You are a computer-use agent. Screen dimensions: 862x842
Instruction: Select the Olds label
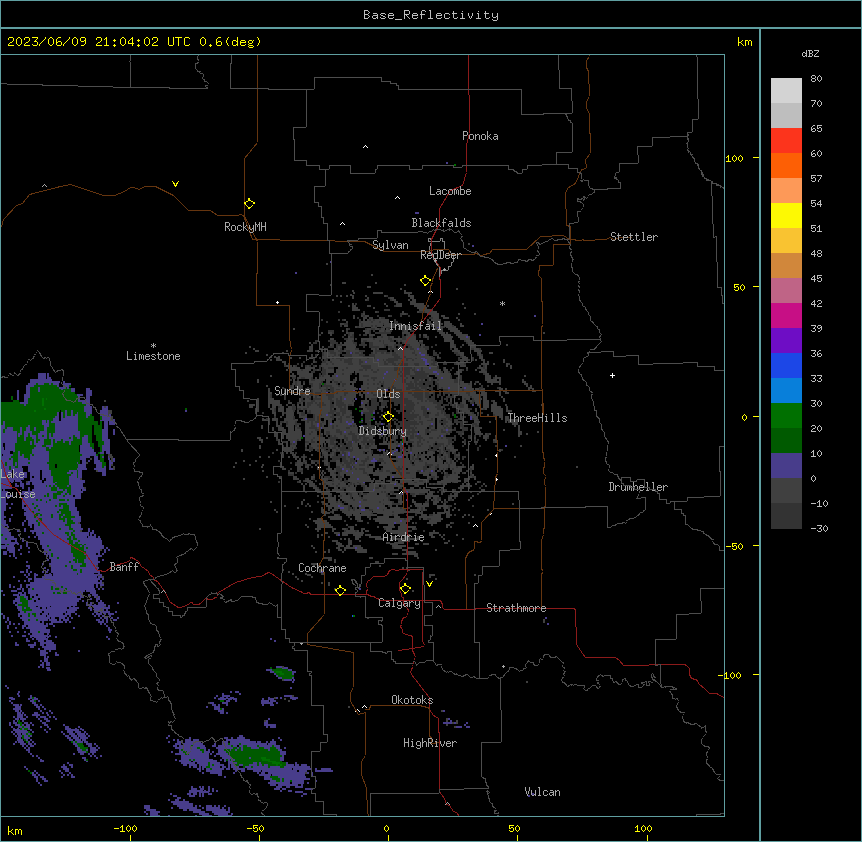(x=388, y=394)
